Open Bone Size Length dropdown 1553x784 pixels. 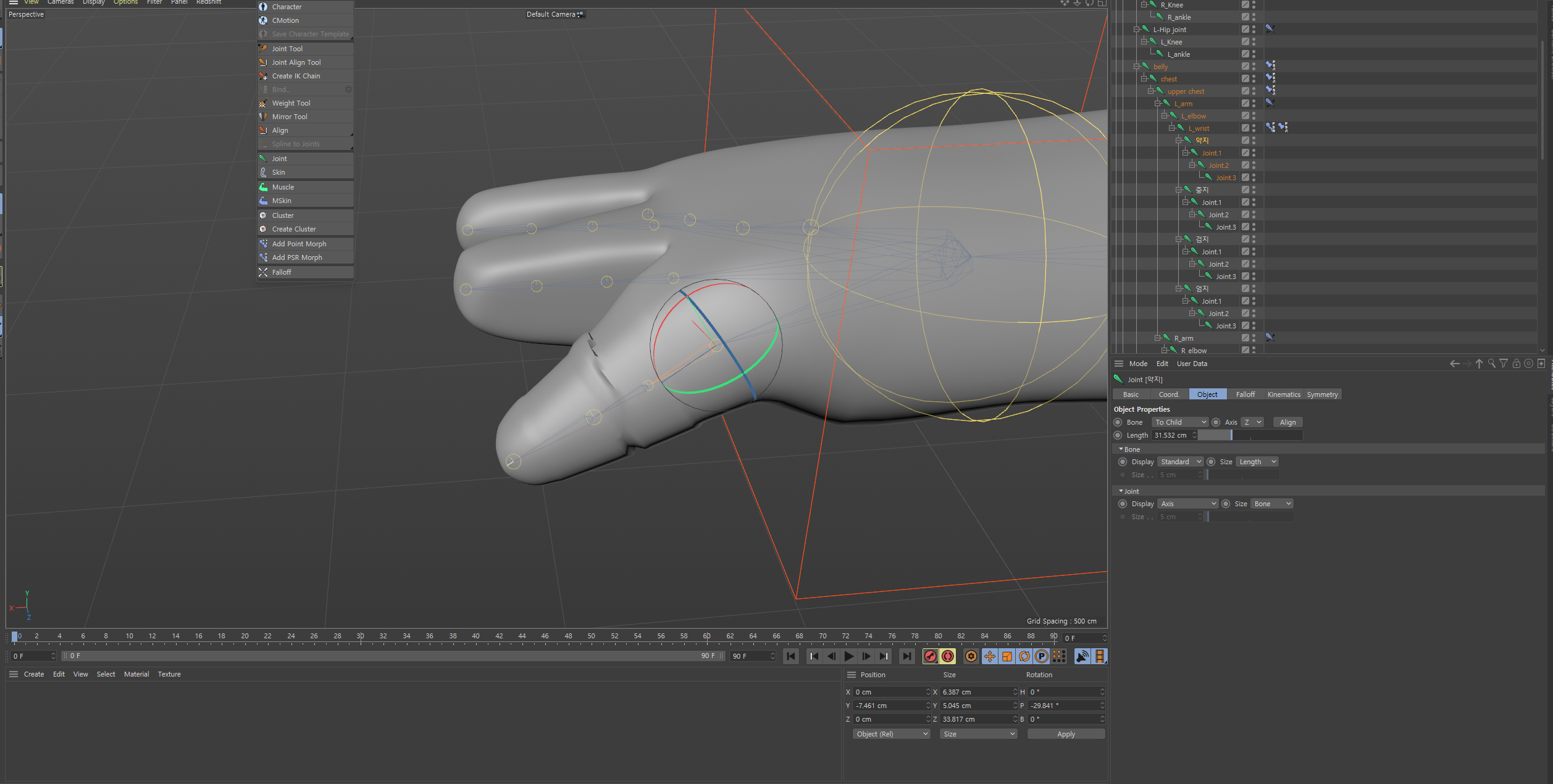point(1257,462)
